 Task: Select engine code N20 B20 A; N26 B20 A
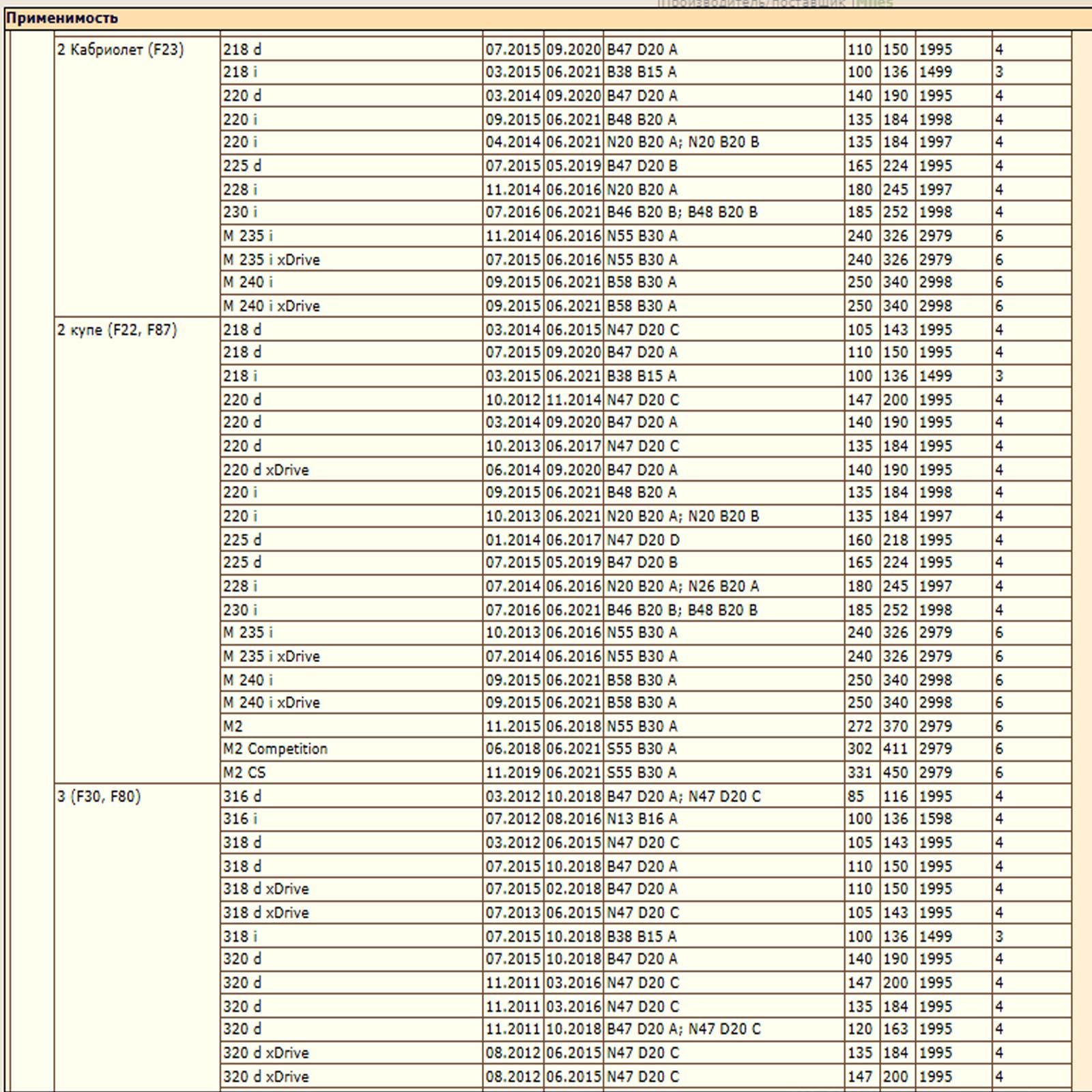click(682, 586)
